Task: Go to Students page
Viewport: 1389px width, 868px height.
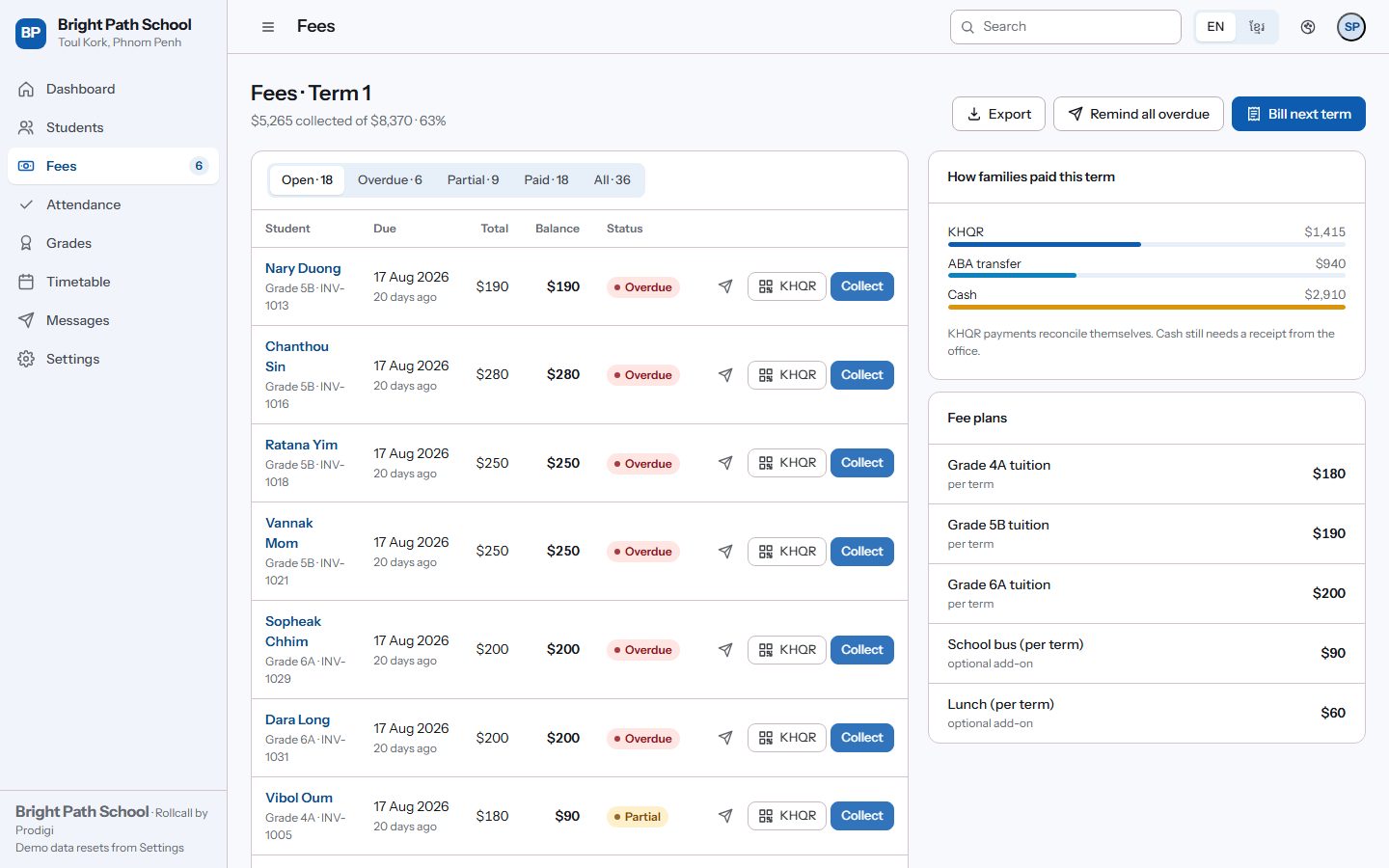Action: (113, 127)
